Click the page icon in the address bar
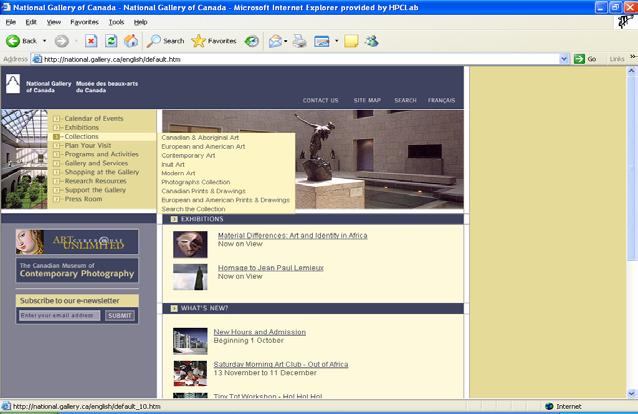The width and height of the screenshot is (638, 414). coord(37,59)
